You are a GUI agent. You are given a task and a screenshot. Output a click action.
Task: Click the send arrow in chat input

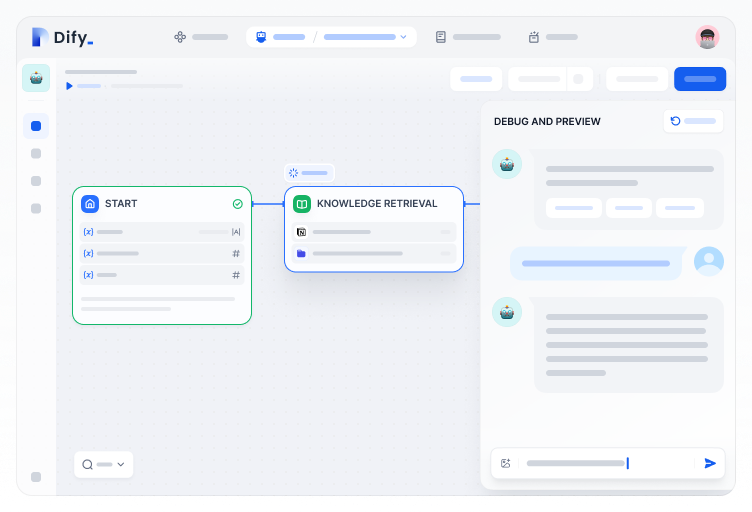coord(710,463)
